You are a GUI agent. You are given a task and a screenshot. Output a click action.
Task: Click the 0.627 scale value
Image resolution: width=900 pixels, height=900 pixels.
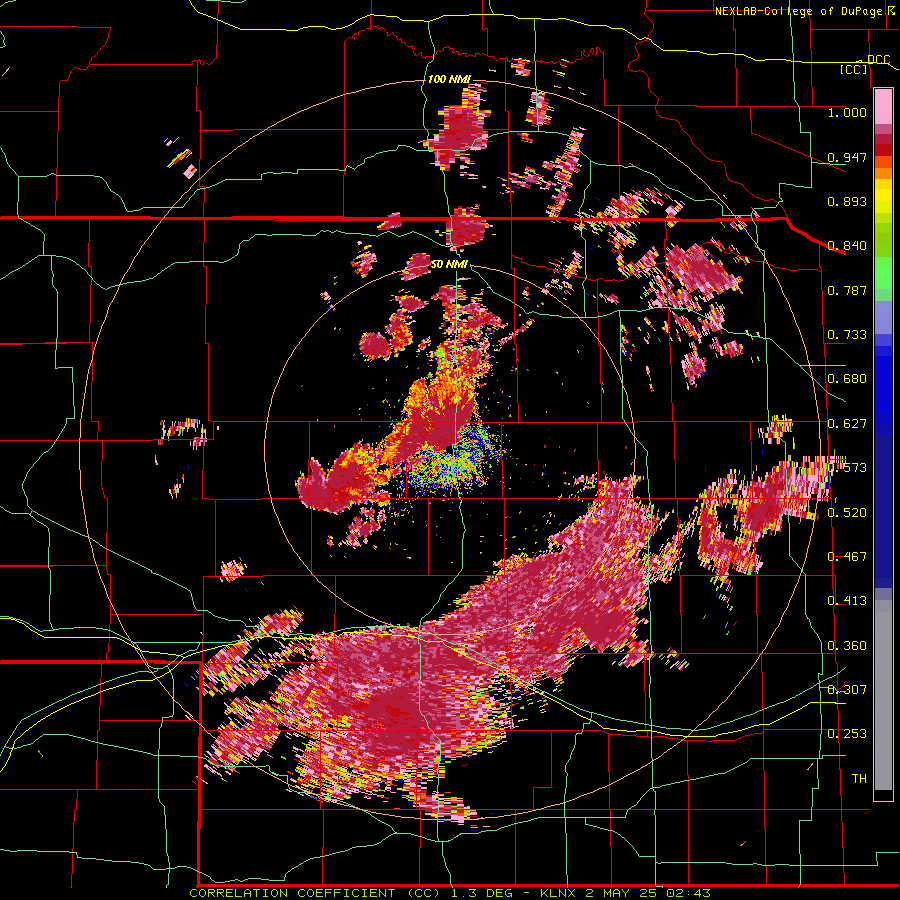(847, 424)
